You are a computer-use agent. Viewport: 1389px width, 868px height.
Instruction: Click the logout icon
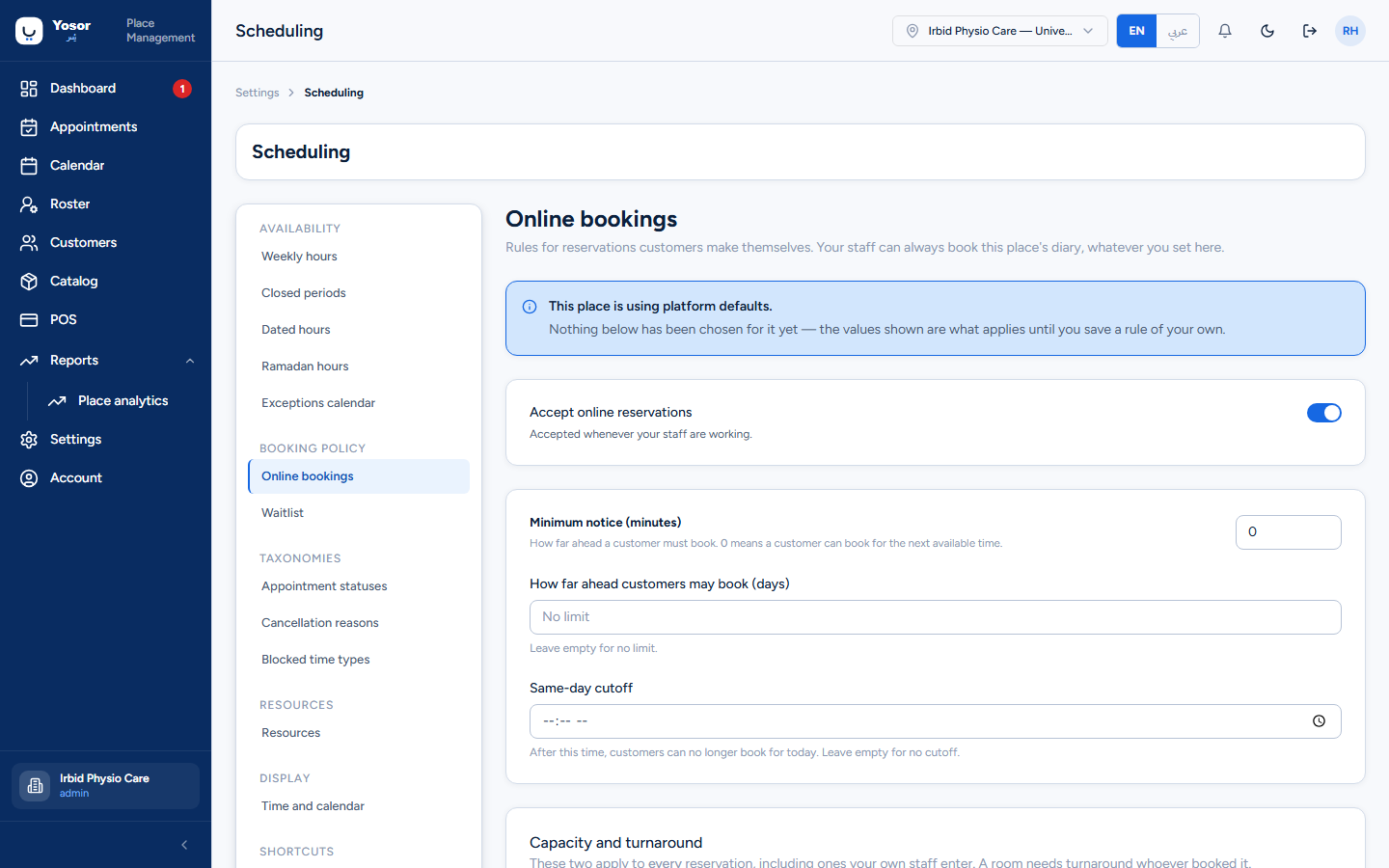pyautogui.click(x=1310, y=31)
